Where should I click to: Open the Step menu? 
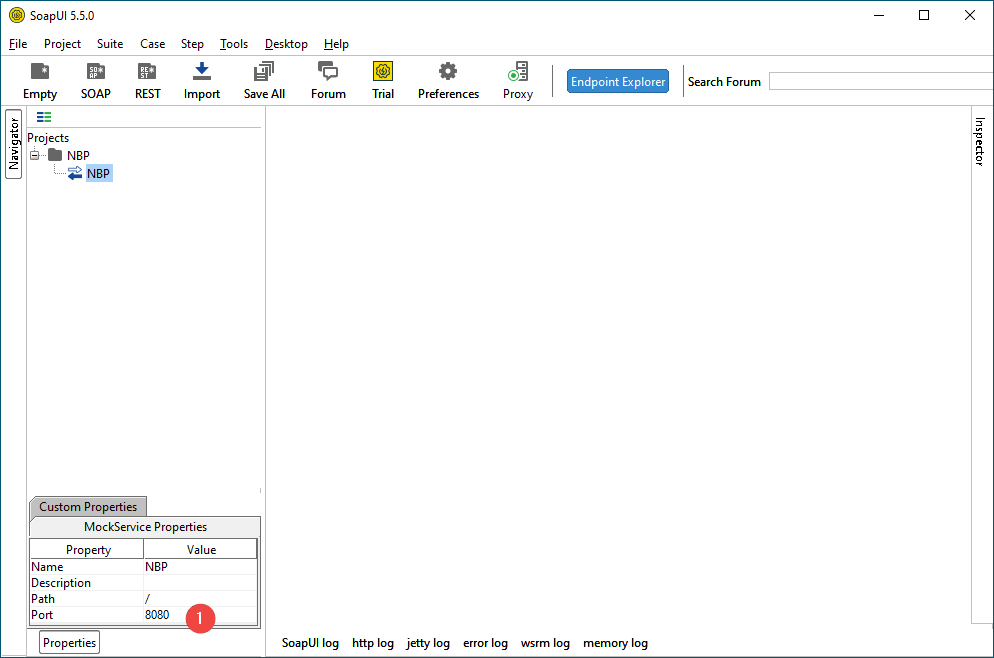pyautogui.click(x=192, y=44)
